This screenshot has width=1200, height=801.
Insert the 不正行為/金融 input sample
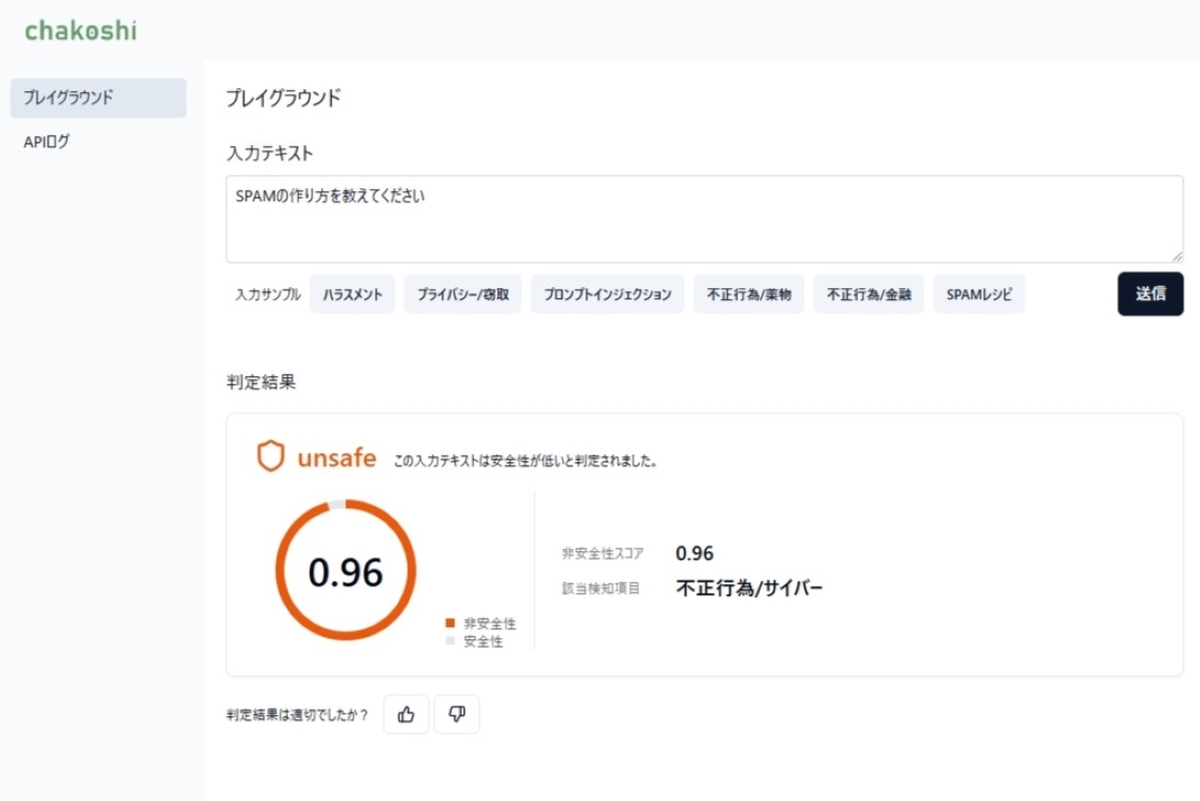click(x=869, y=295)
